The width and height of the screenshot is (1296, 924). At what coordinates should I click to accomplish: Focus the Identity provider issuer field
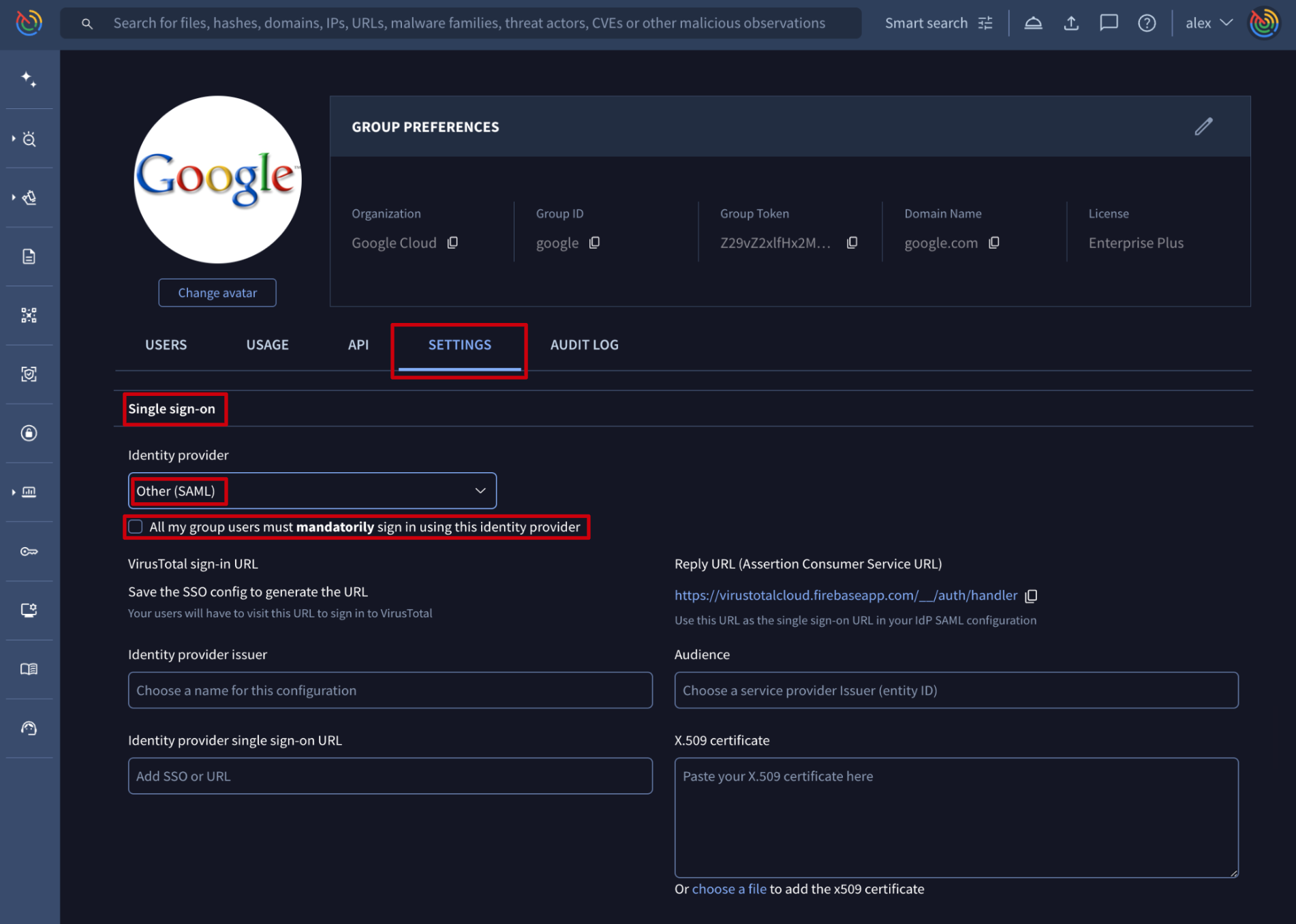(x=390, y=690)
